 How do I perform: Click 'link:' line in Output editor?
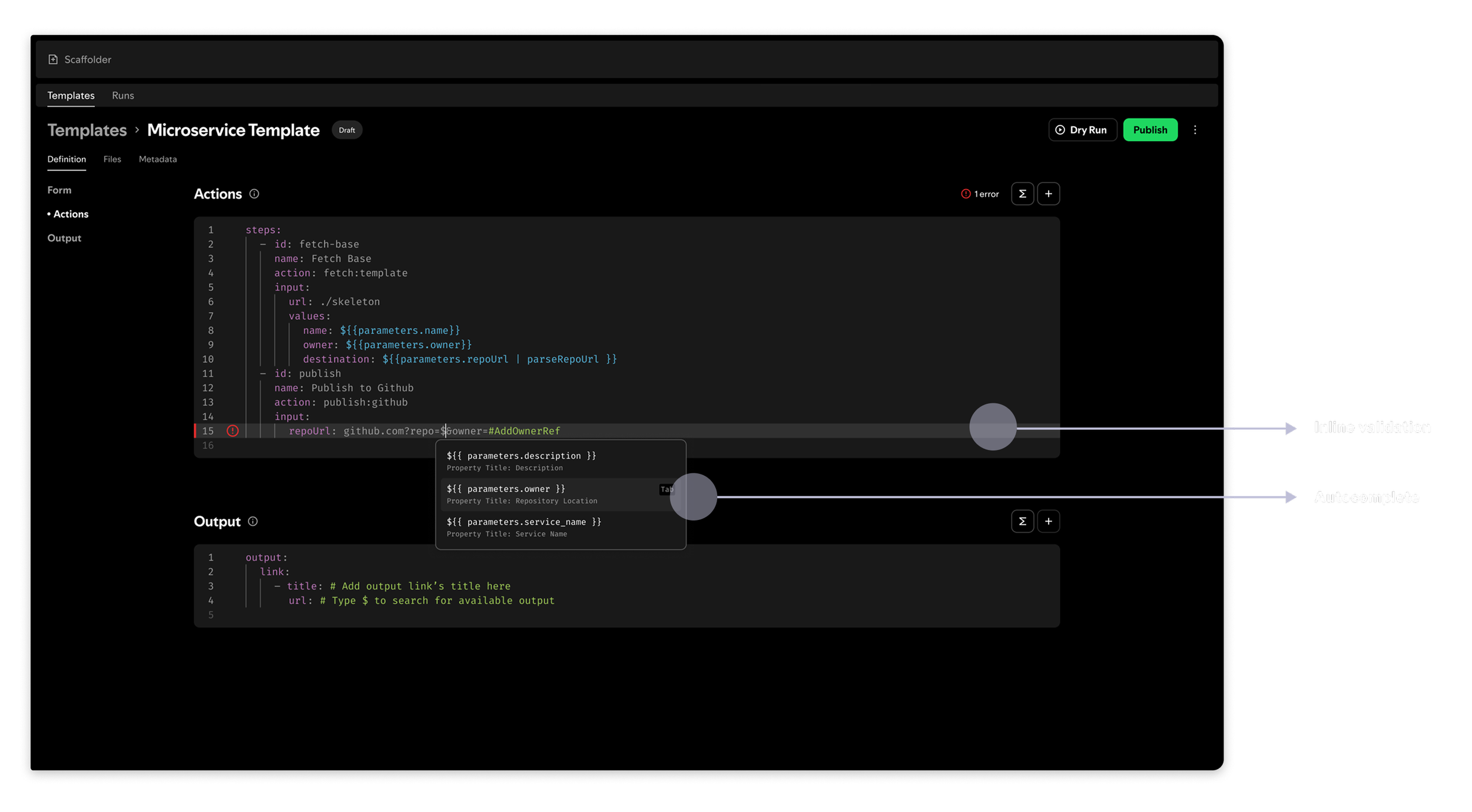pos(274,572)
